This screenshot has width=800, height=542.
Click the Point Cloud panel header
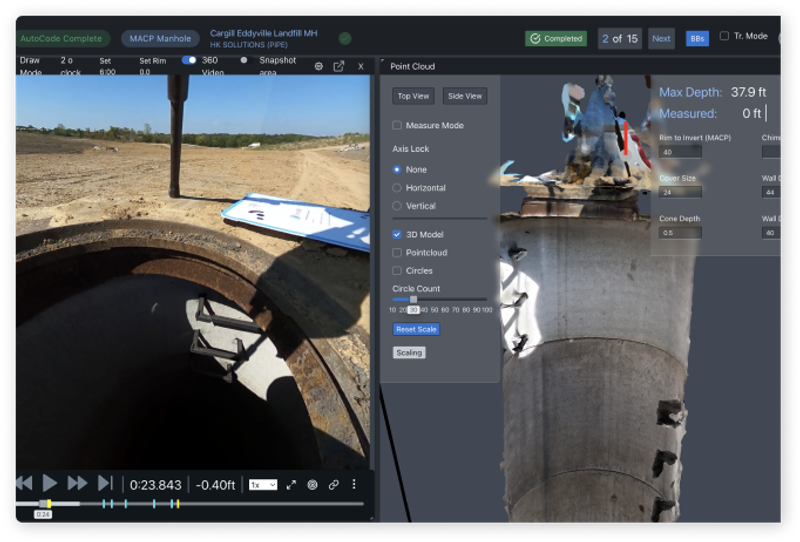tap(412, 66)
